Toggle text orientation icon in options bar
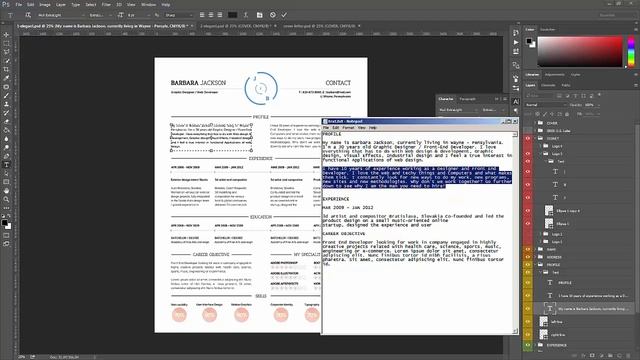Viewport: 640px width, 360px height. coord(28,15)
